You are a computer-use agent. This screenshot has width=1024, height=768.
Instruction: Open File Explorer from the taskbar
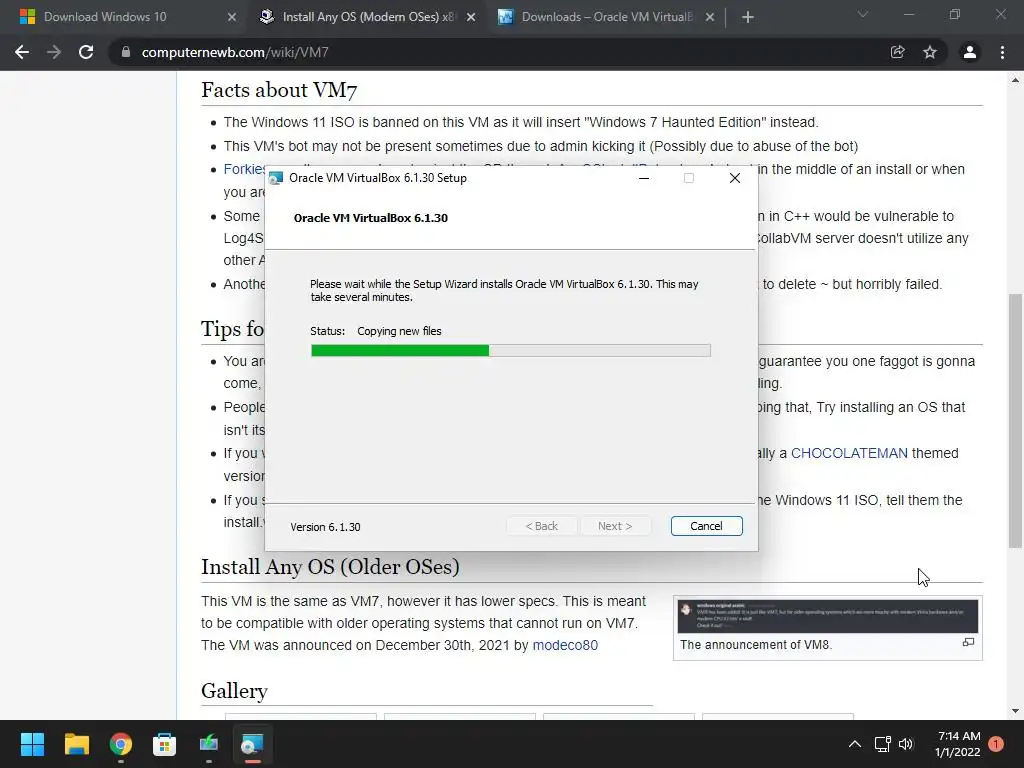pyautogui.click(x=76, y=744)
